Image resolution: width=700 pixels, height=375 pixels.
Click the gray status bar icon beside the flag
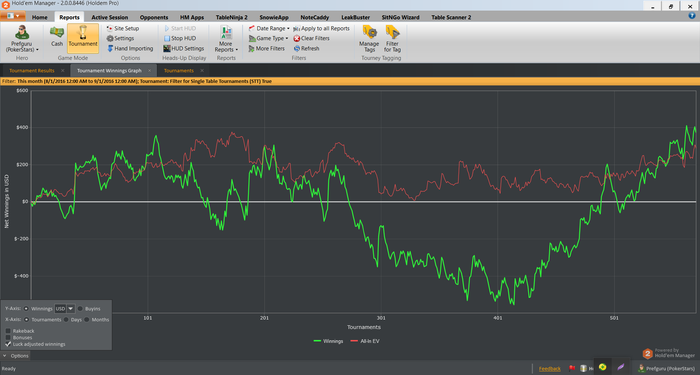point(583,368)
